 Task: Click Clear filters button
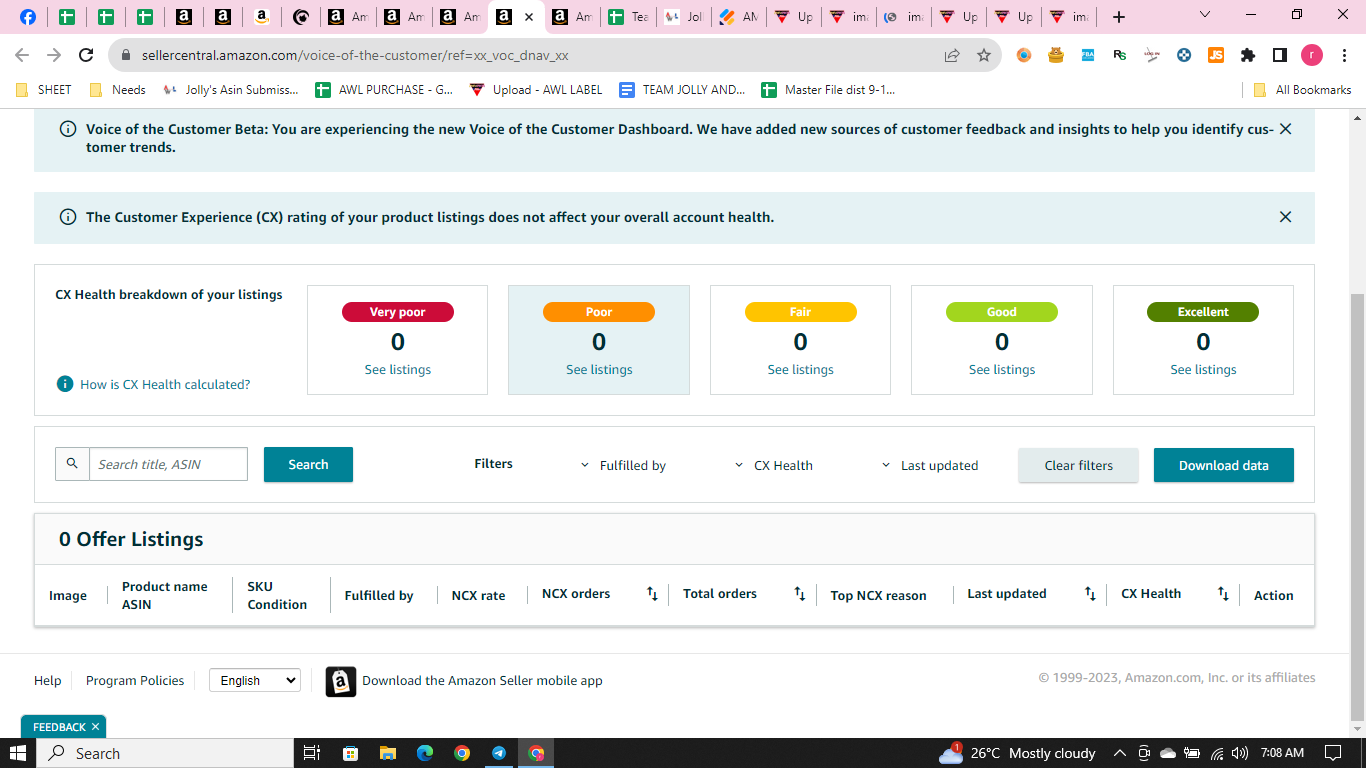pyautogui.click(x=1078, y=465)
